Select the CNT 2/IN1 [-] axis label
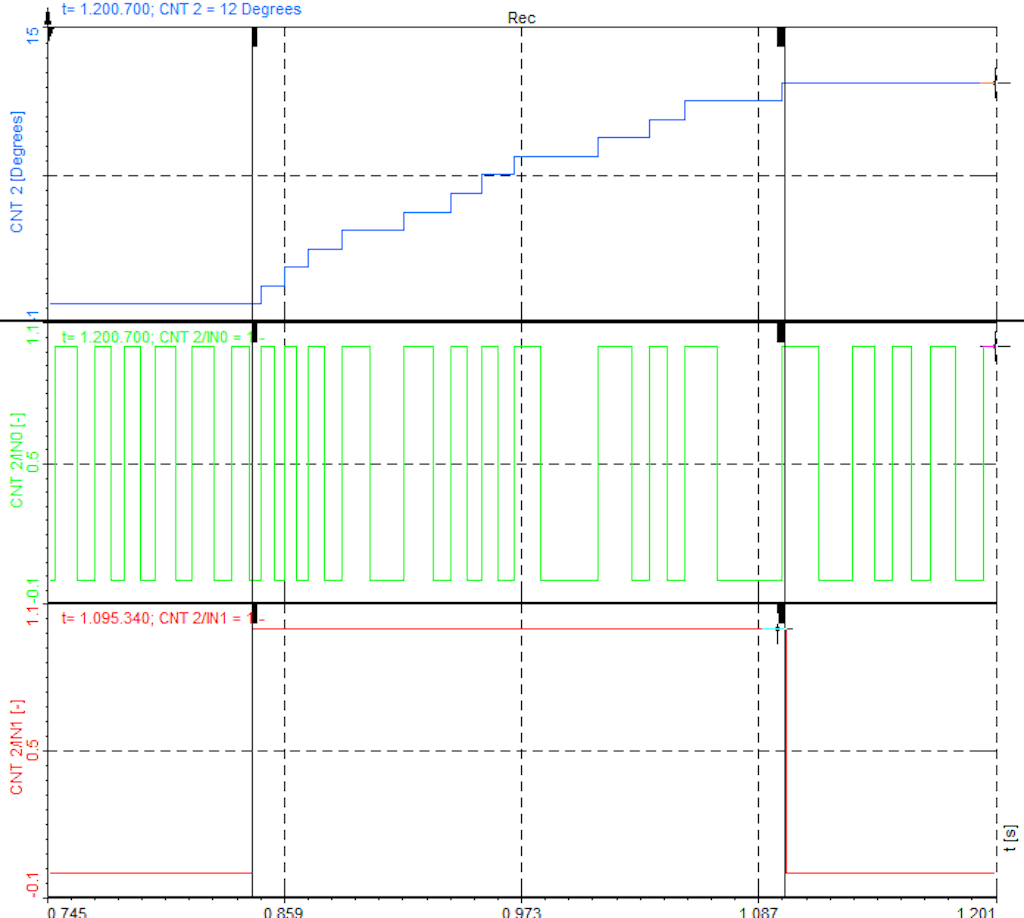The height and width of the screenshot is (918, 1024). (x=17, y=747)
